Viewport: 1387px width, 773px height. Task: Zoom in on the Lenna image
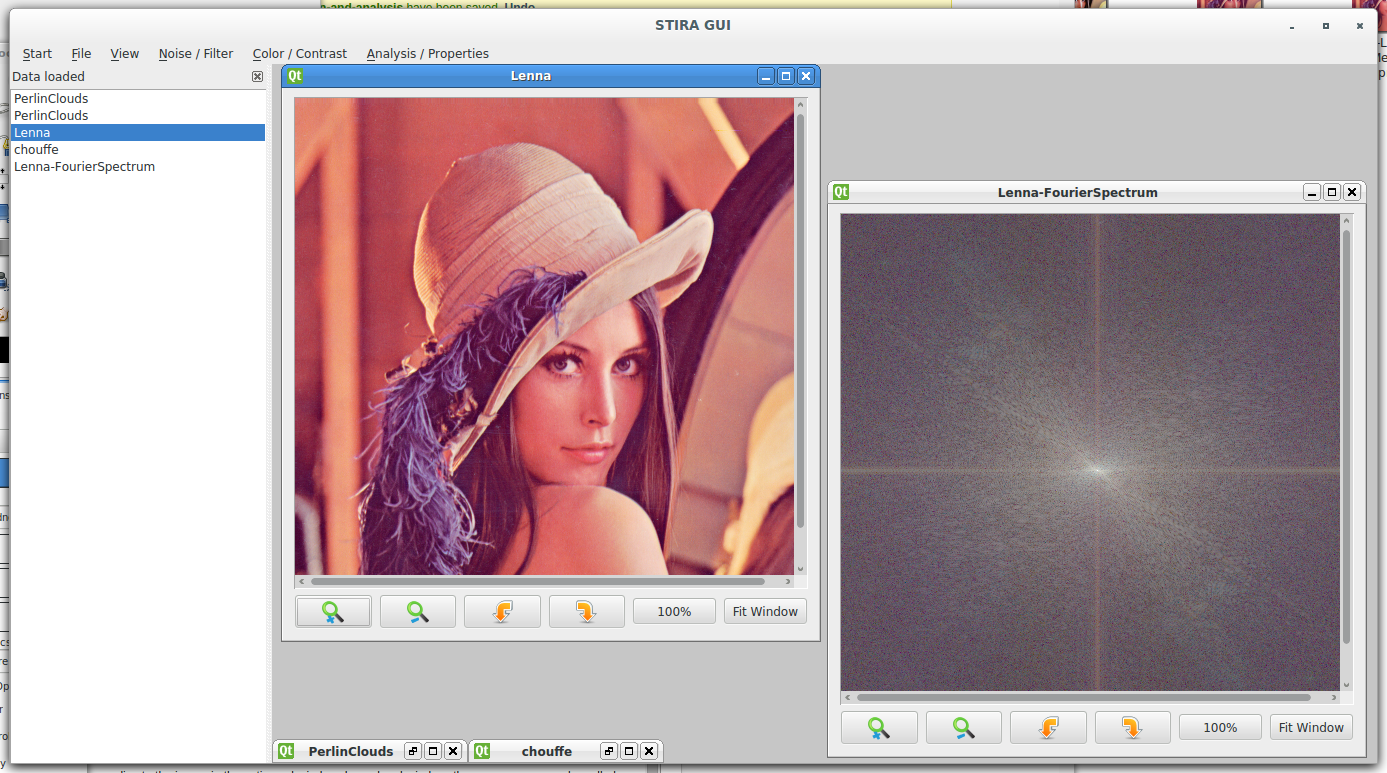pyautogui.click(x=333, y=611)
